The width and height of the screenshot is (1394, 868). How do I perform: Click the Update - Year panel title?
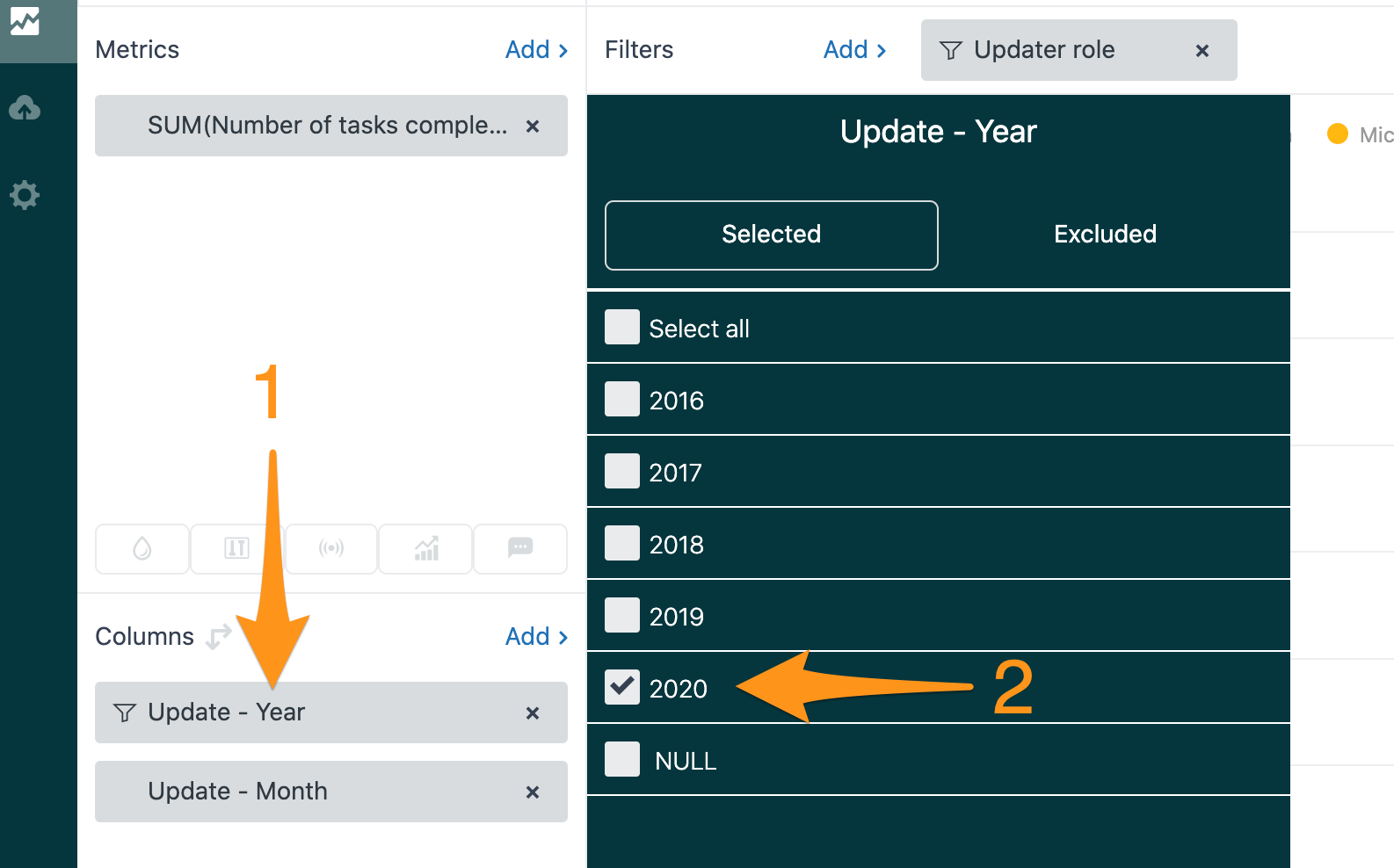pos(939,132)
